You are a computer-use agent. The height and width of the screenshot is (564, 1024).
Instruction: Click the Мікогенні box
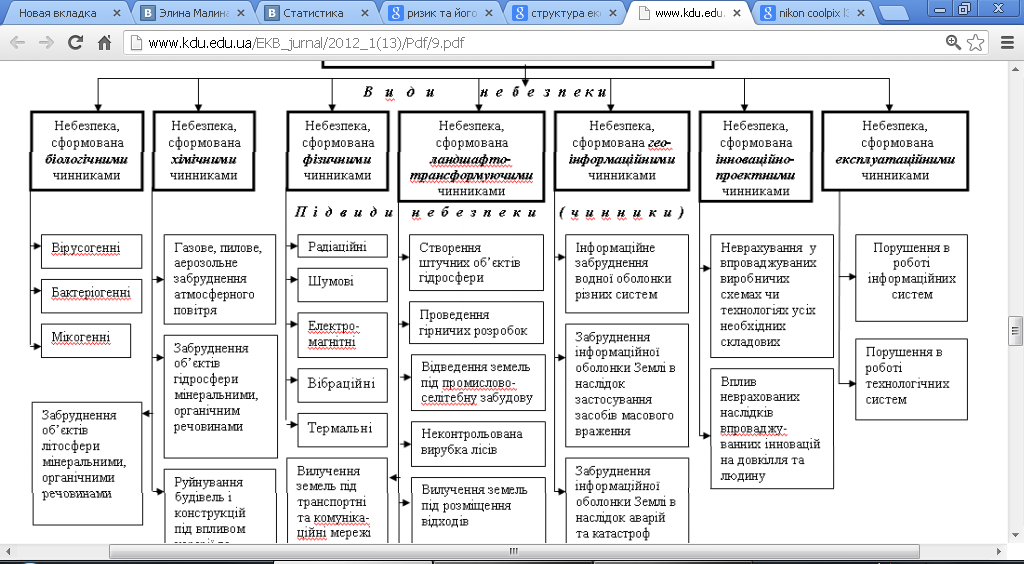coord(86,340)
